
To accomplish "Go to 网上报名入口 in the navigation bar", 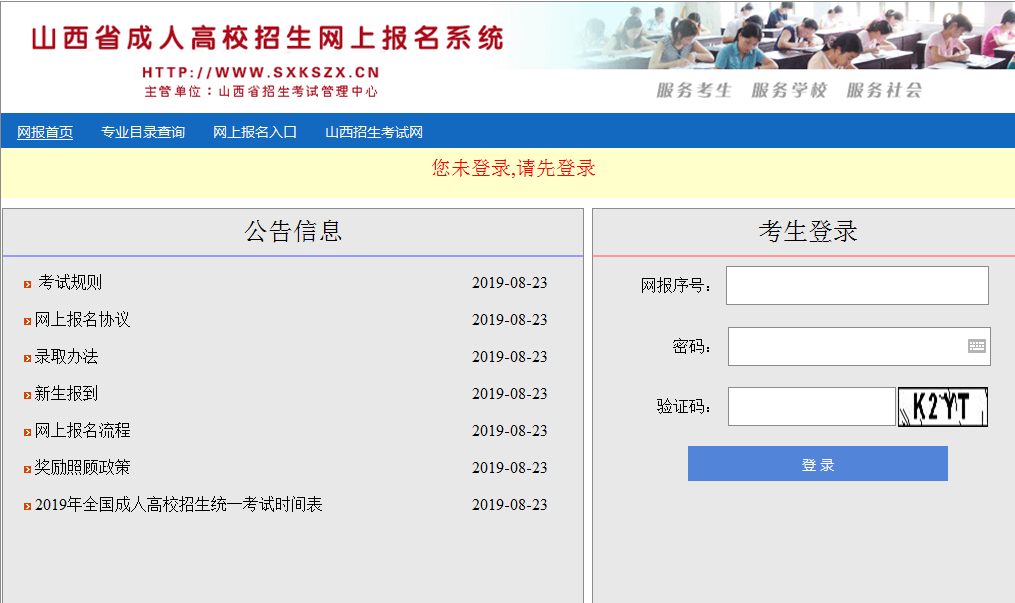I will tap(255, 132).
